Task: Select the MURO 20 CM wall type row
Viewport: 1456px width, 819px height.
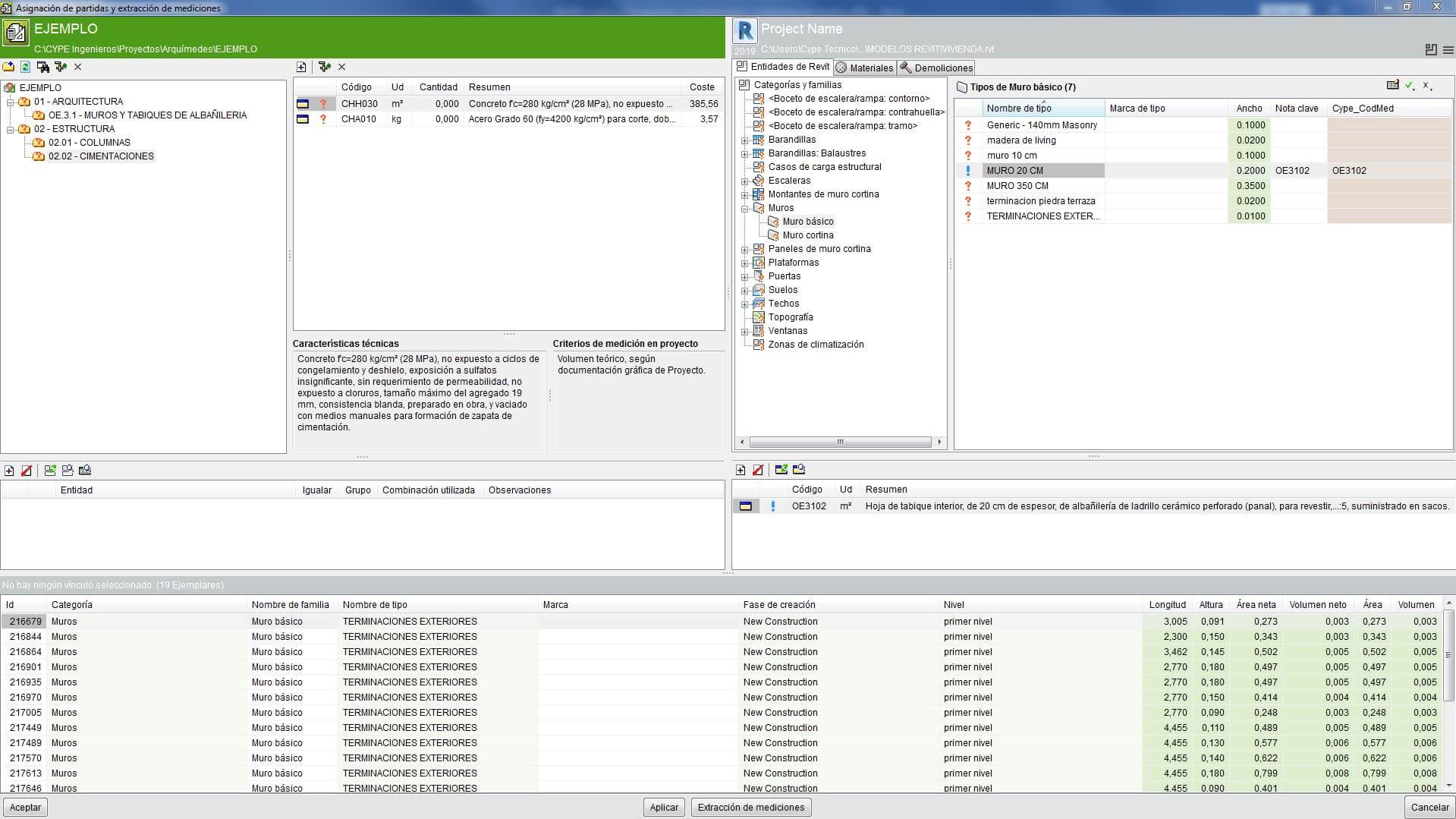Action: (1203, 171)
